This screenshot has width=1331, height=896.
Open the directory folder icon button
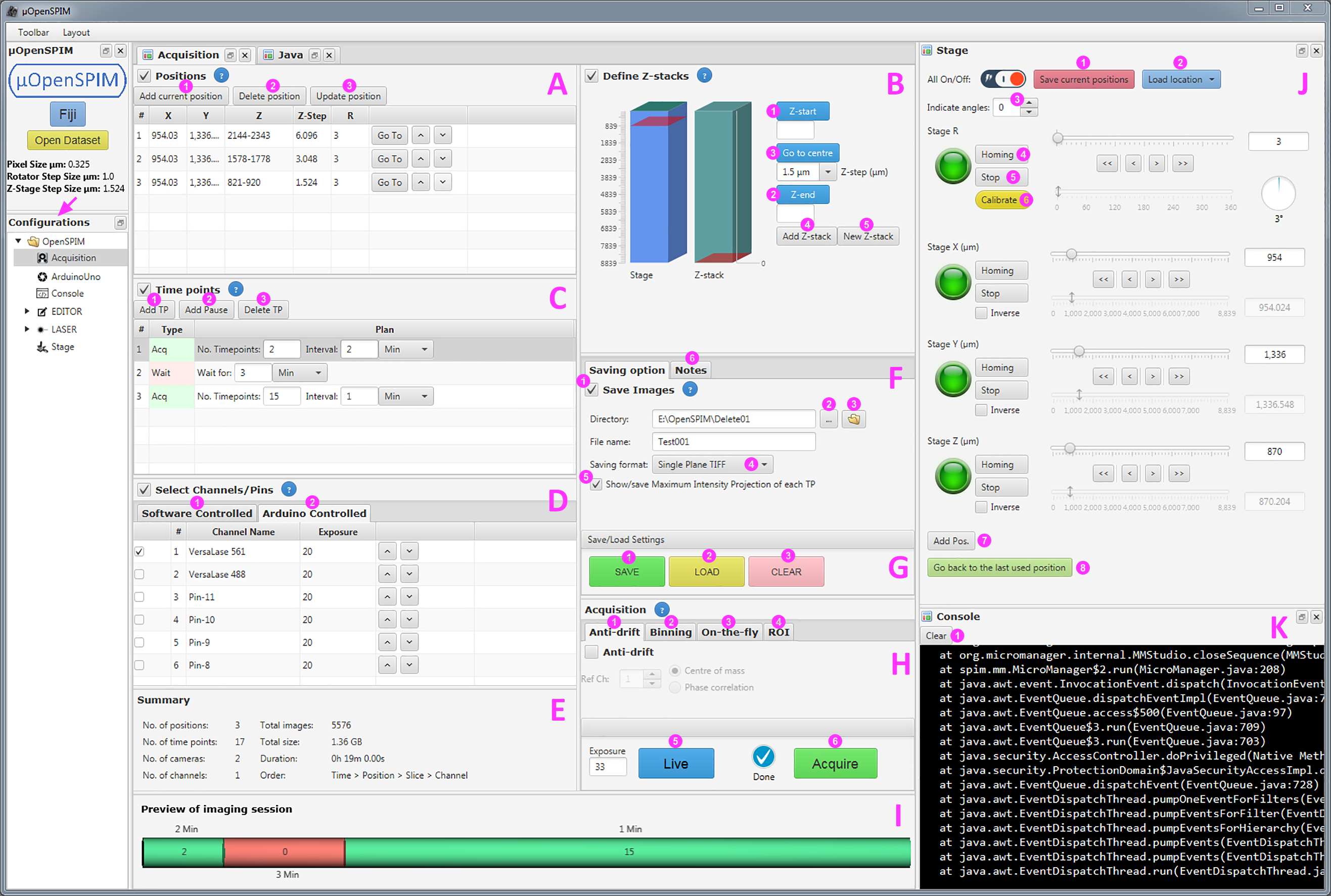pyautogui.click(x=853, y=419)
